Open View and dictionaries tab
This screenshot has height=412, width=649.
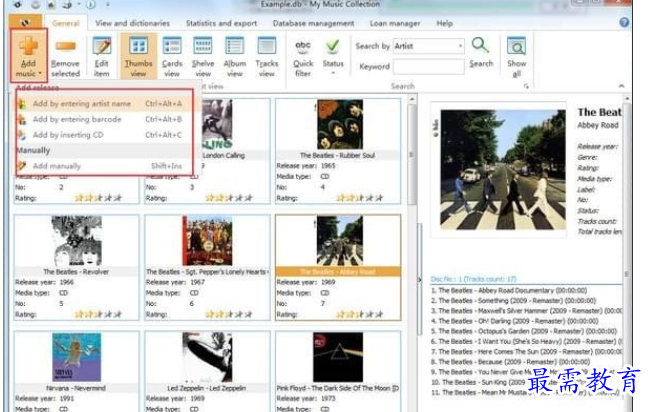coord(132,23)
